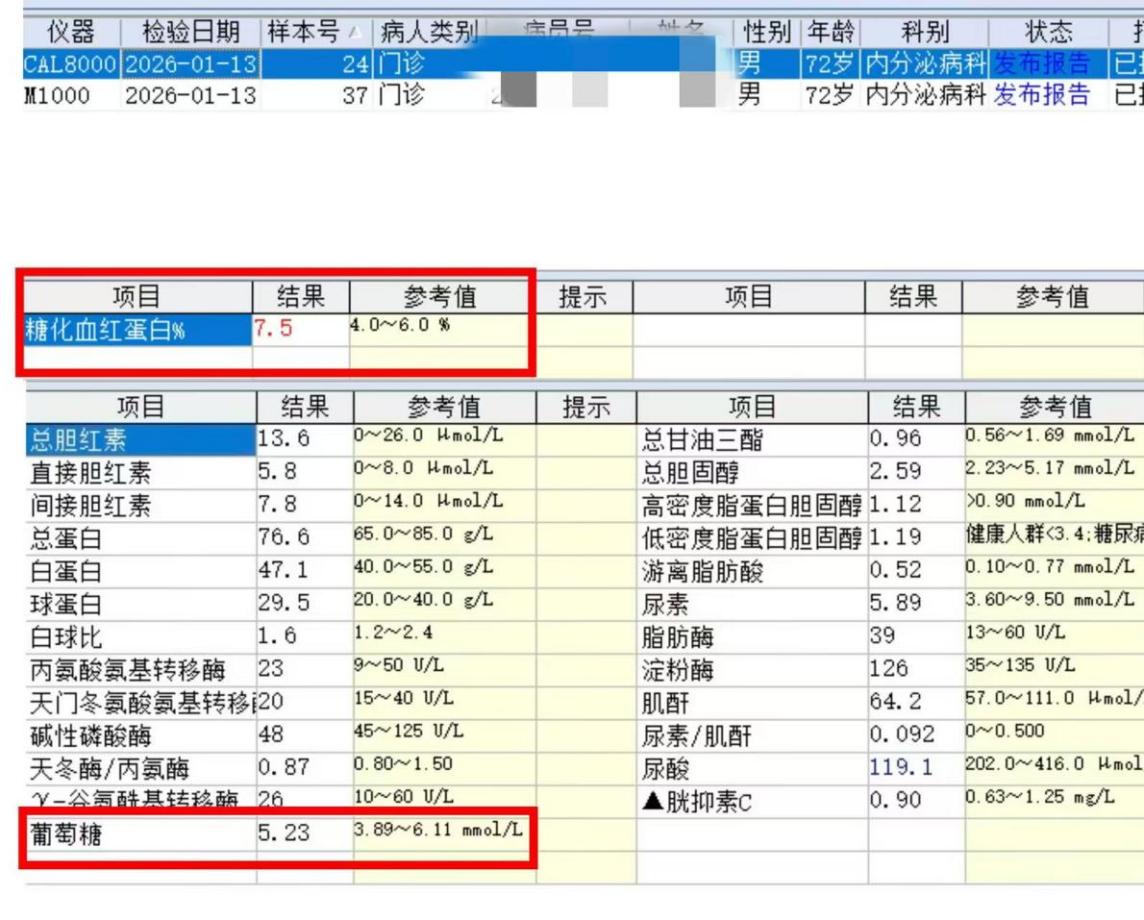This screenshot has height=920, width=1144.
Task: Click the 检验日期 column header
Action: (190, 32)
